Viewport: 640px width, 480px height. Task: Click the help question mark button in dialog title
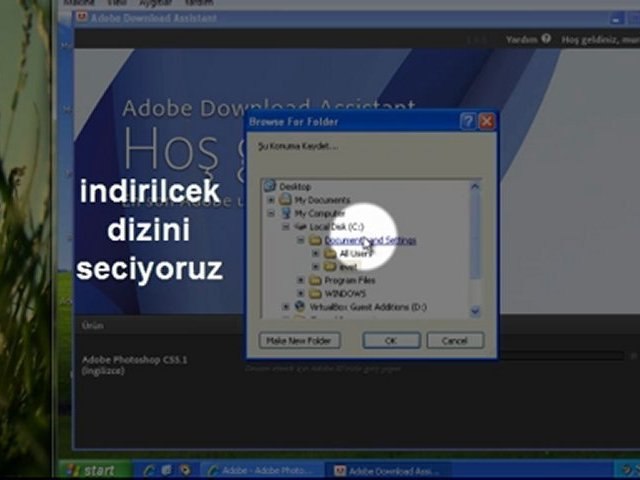(x=468, y=121)
